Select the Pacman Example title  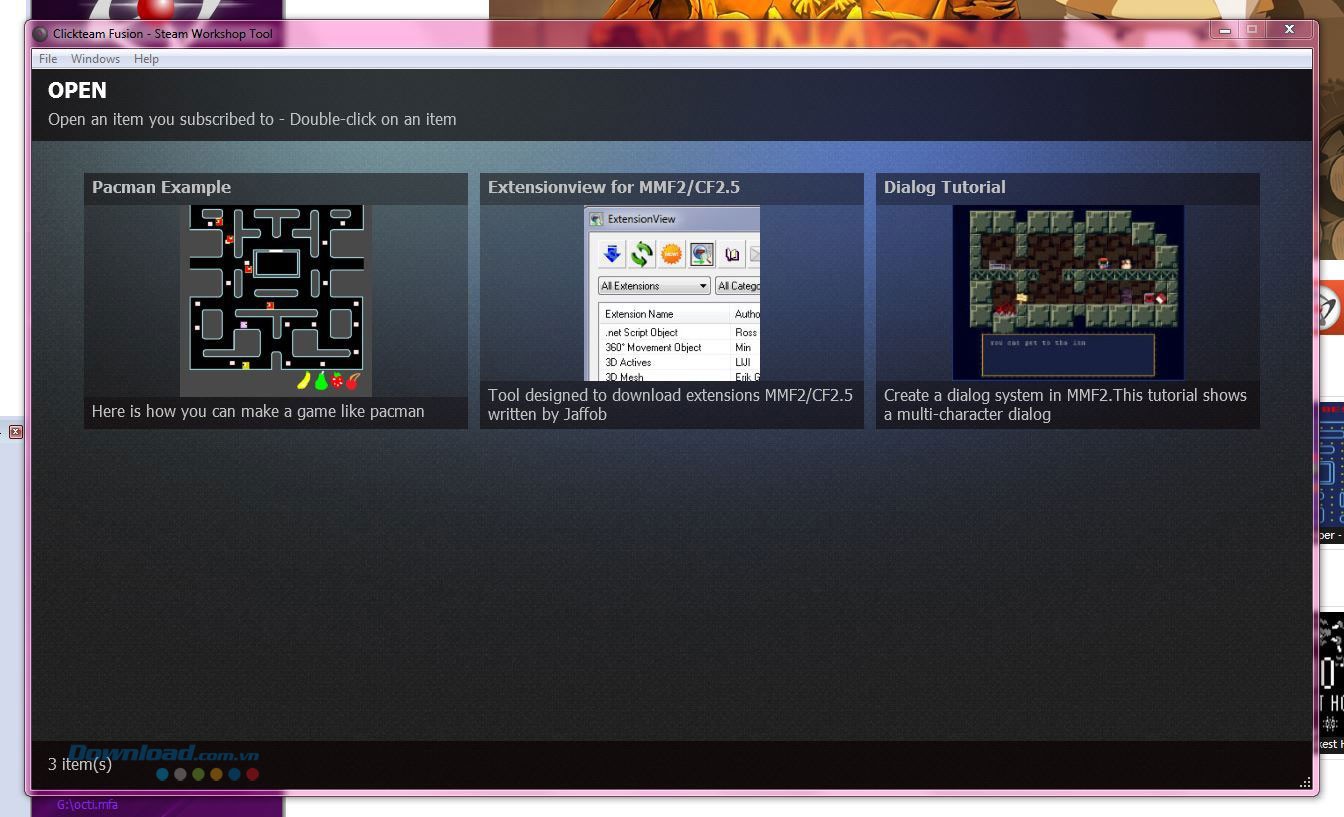pyautogui.click(x=161, y=187)
